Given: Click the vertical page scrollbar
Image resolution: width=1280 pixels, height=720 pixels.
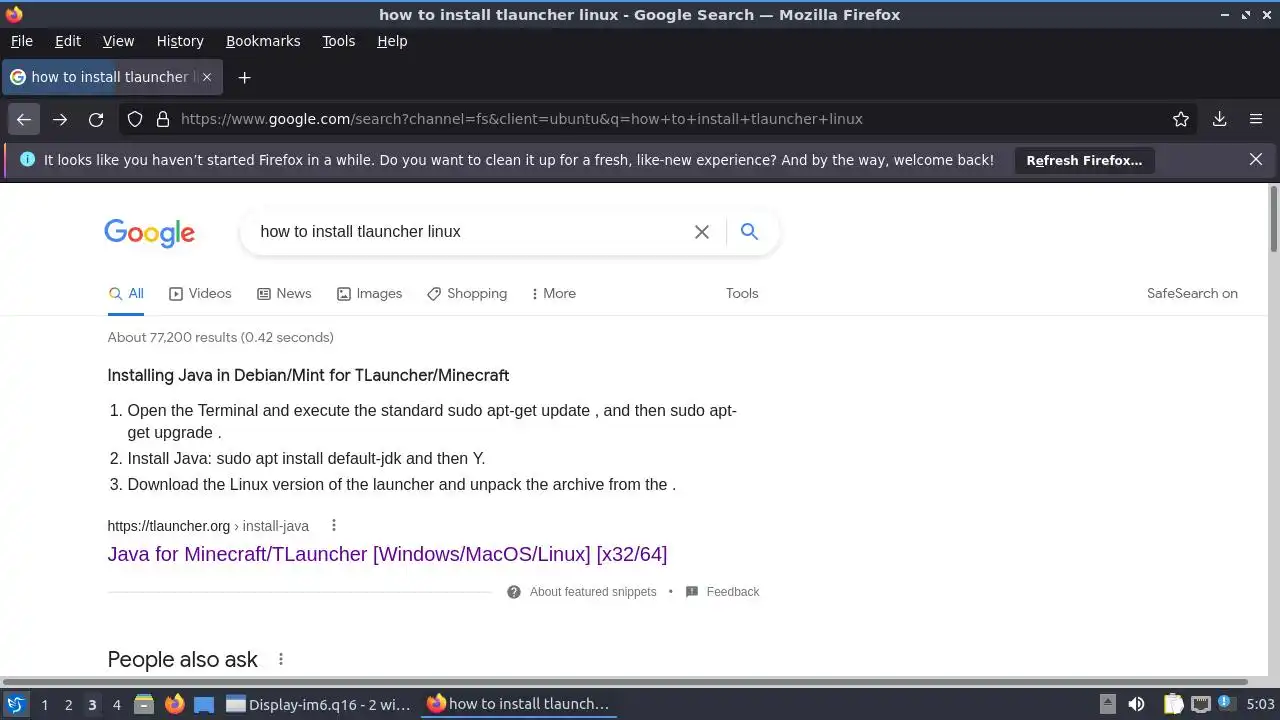Looking at the screenshot, I should tap(1273, 220).
